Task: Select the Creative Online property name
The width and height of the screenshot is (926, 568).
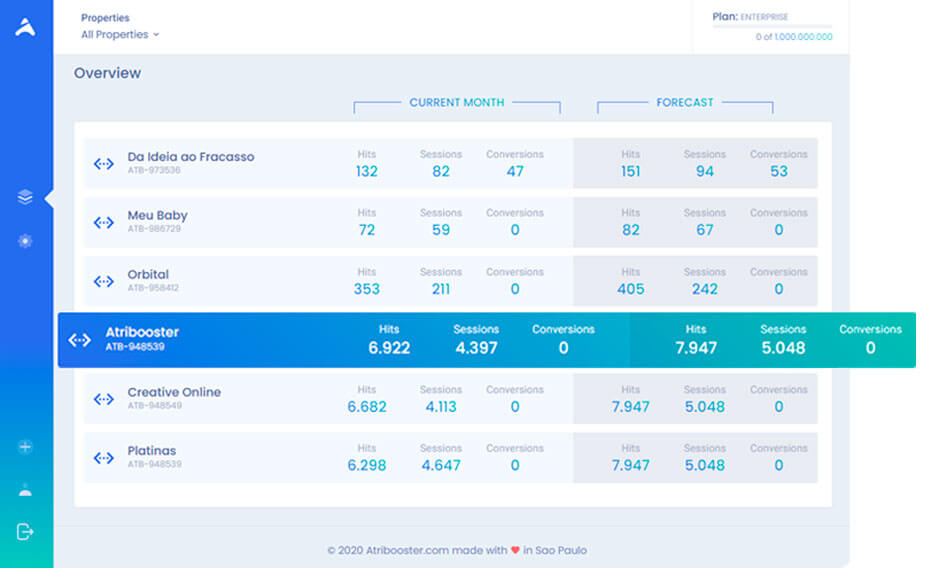Action: point(174,392)
